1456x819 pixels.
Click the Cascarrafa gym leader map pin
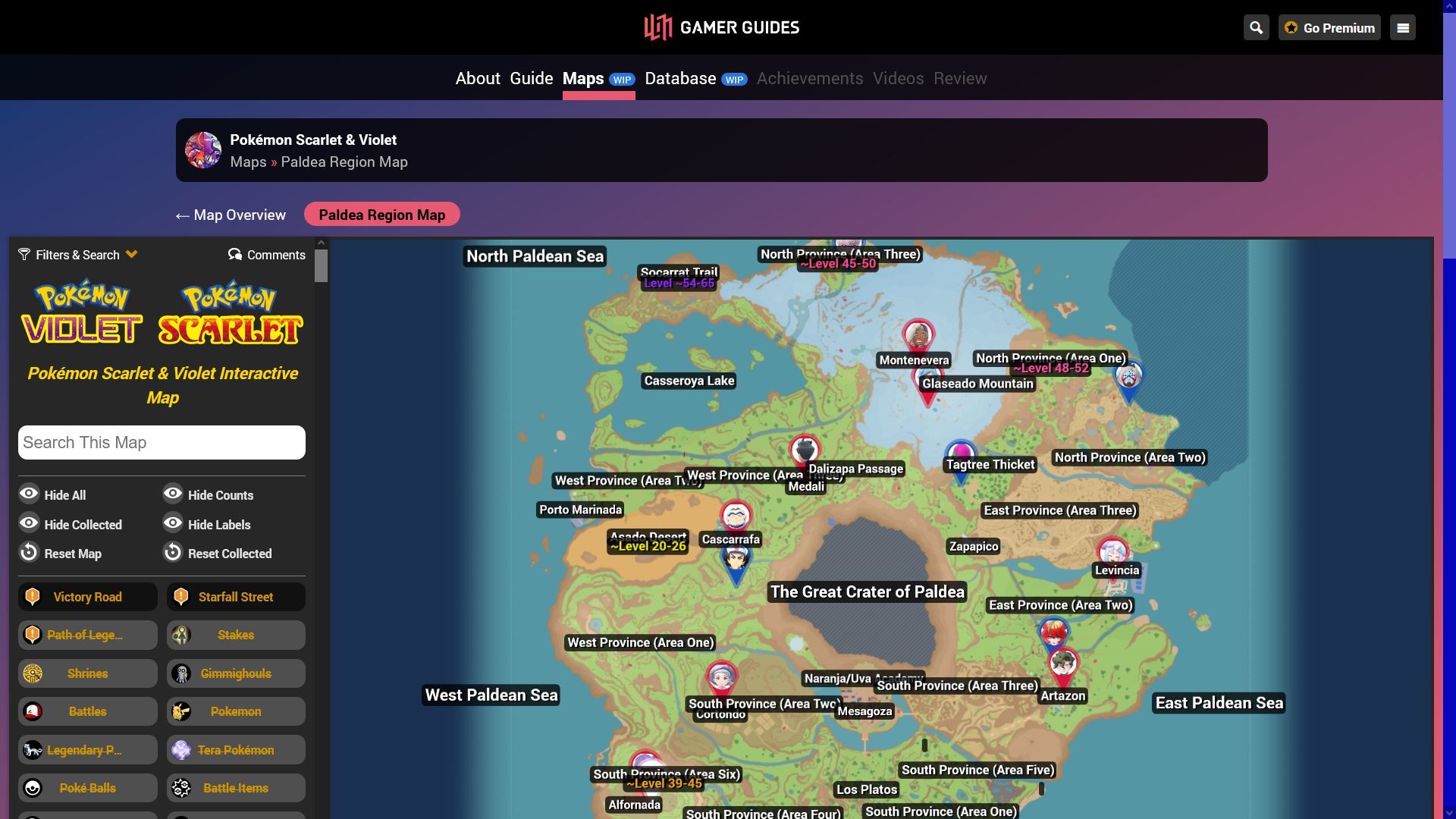coord(735,517)
